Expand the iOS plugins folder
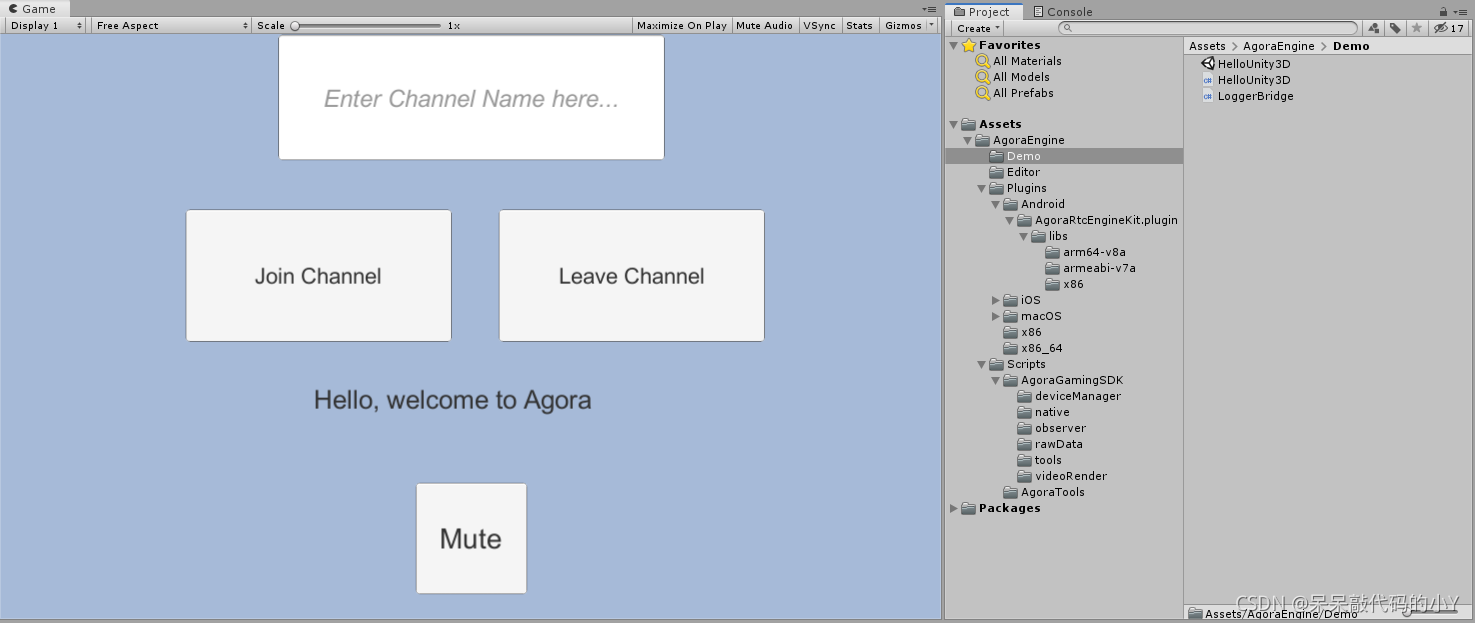 996,300
